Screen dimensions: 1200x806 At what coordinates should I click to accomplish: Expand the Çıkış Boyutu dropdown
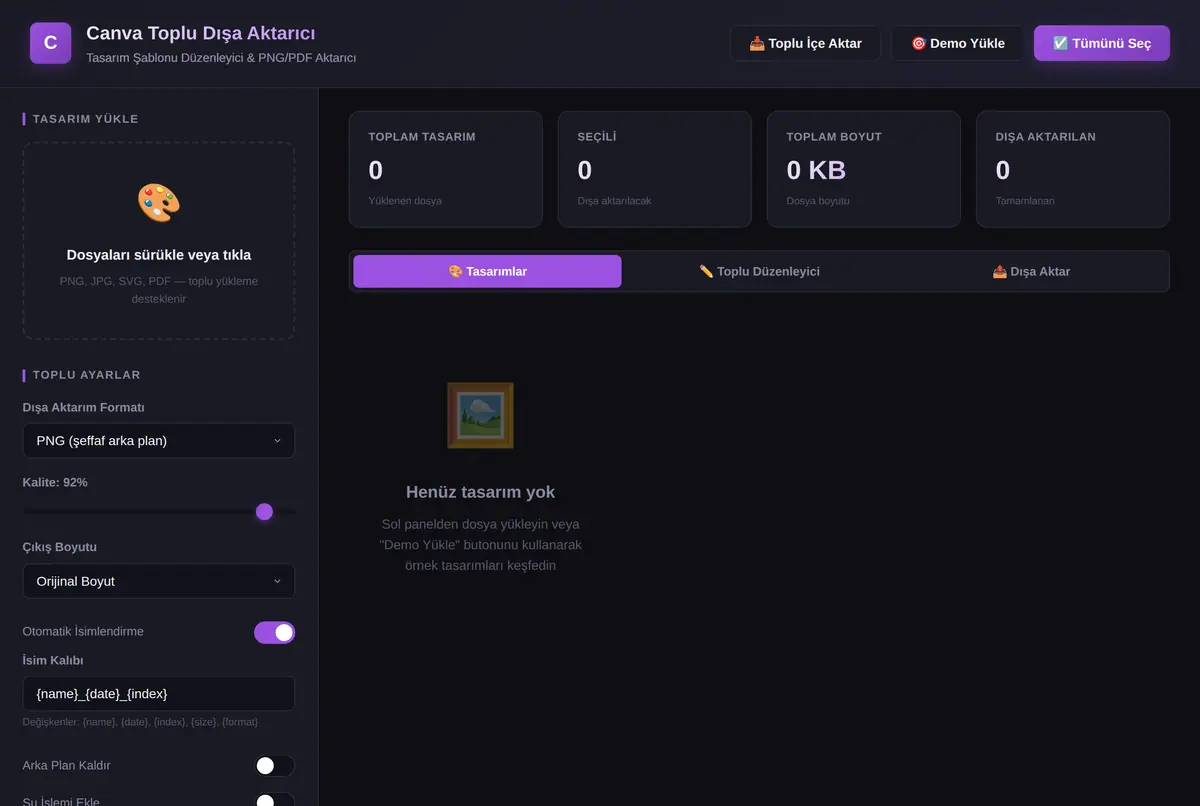(159, 581)
